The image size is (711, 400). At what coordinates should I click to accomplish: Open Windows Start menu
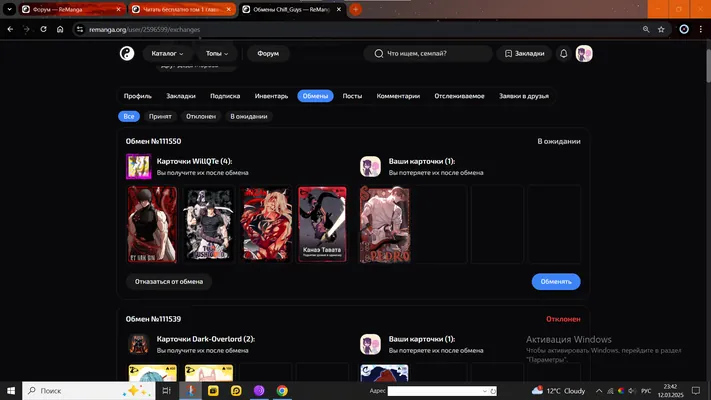[11, 390]
